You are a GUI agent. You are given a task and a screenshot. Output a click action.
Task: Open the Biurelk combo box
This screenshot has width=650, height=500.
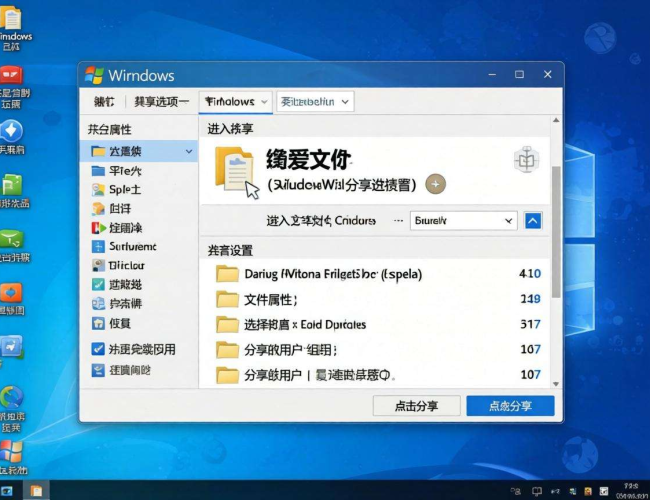coord(463,221)
